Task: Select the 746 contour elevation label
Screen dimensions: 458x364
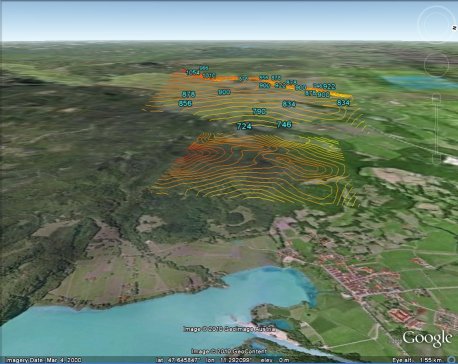Action: click(x=284, y=124)
